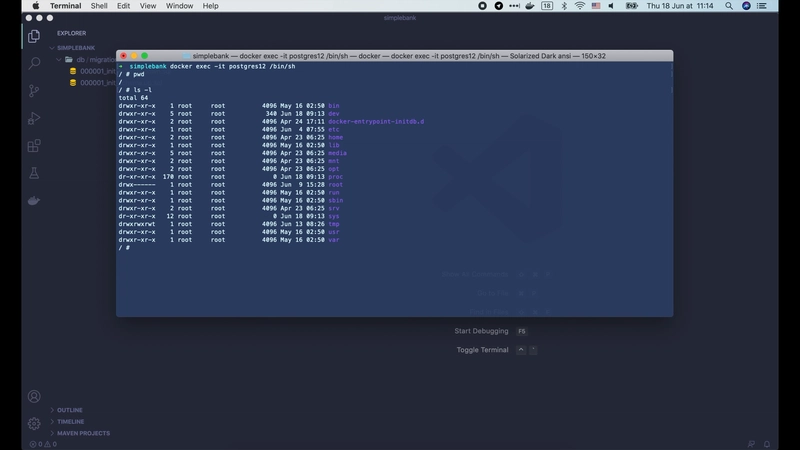This screenshot has height=450, width=800.
Task: Open the Edit menu
Action: (x=123, y=6)
